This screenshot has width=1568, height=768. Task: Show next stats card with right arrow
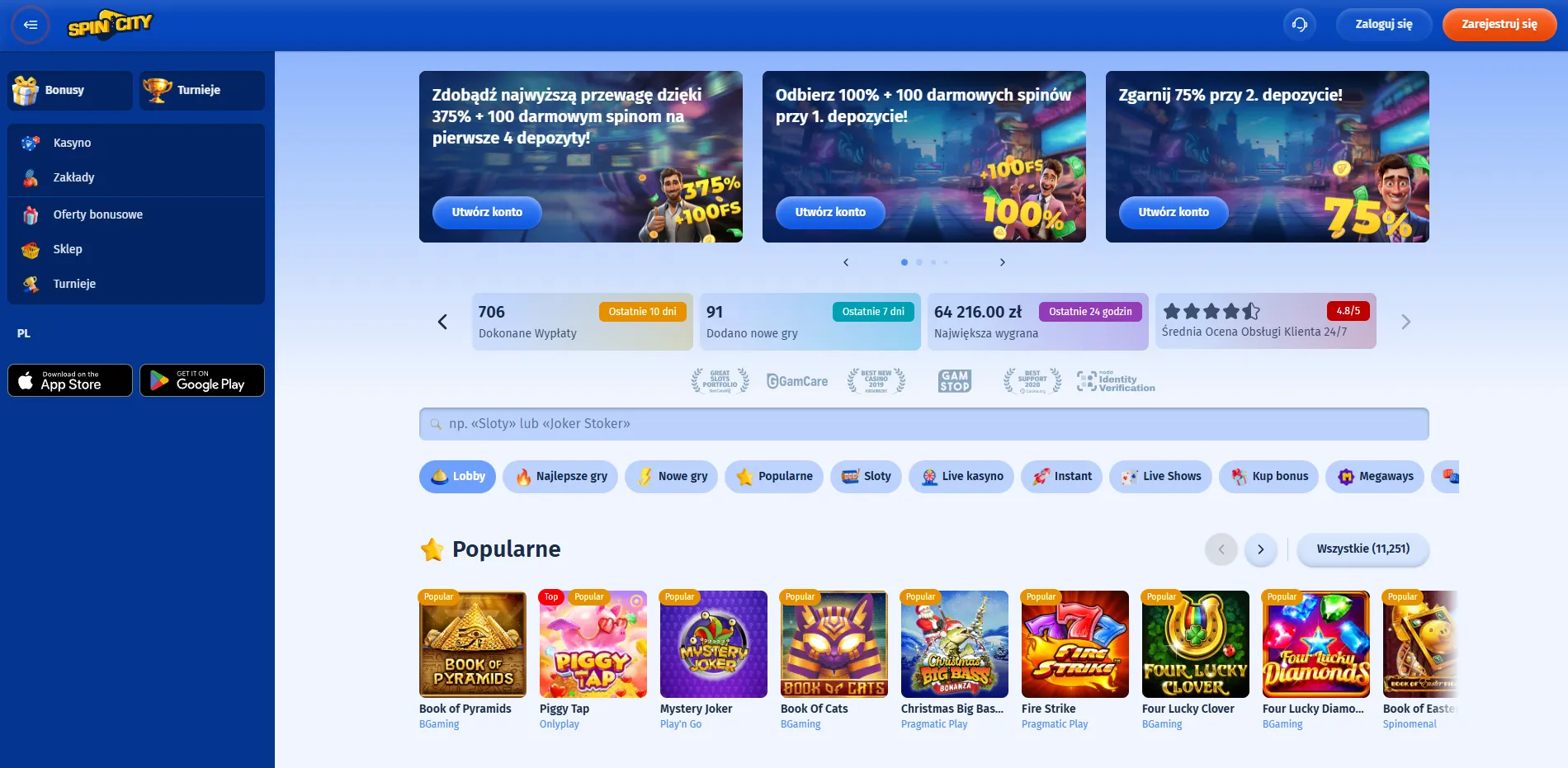pyautogui.click(x=1405, y=322)
